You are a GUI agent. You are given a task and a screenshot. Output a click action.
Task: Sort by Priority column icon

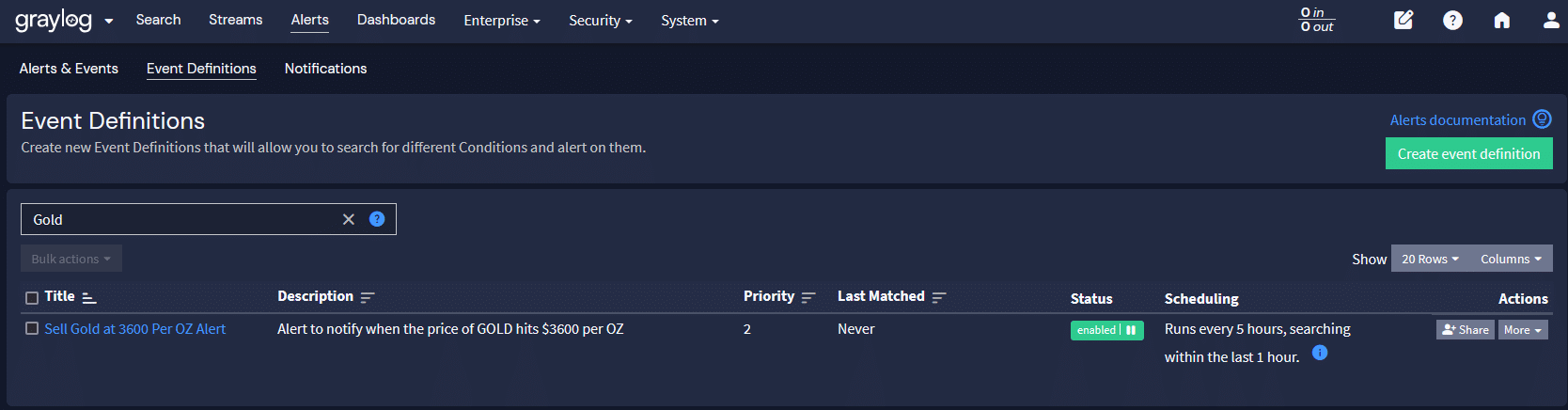pos(808,297)
